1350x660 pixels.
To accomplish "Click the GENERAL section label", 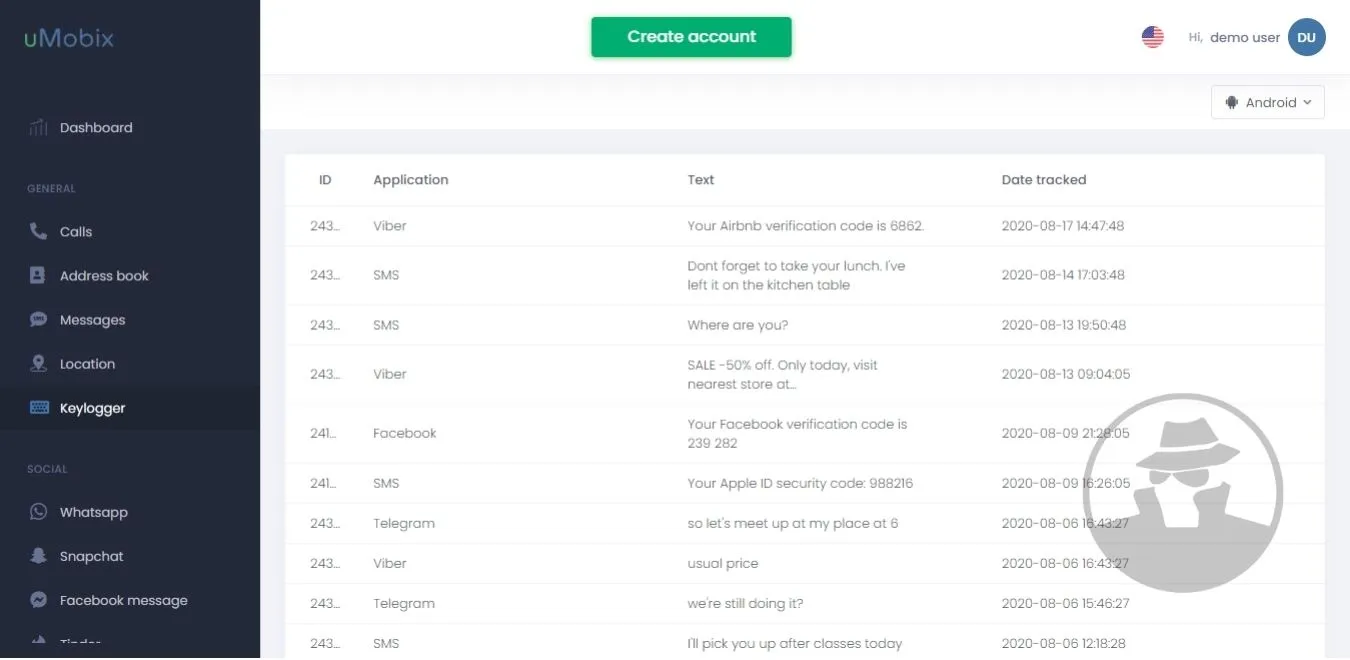I will [x=51, y=188].
